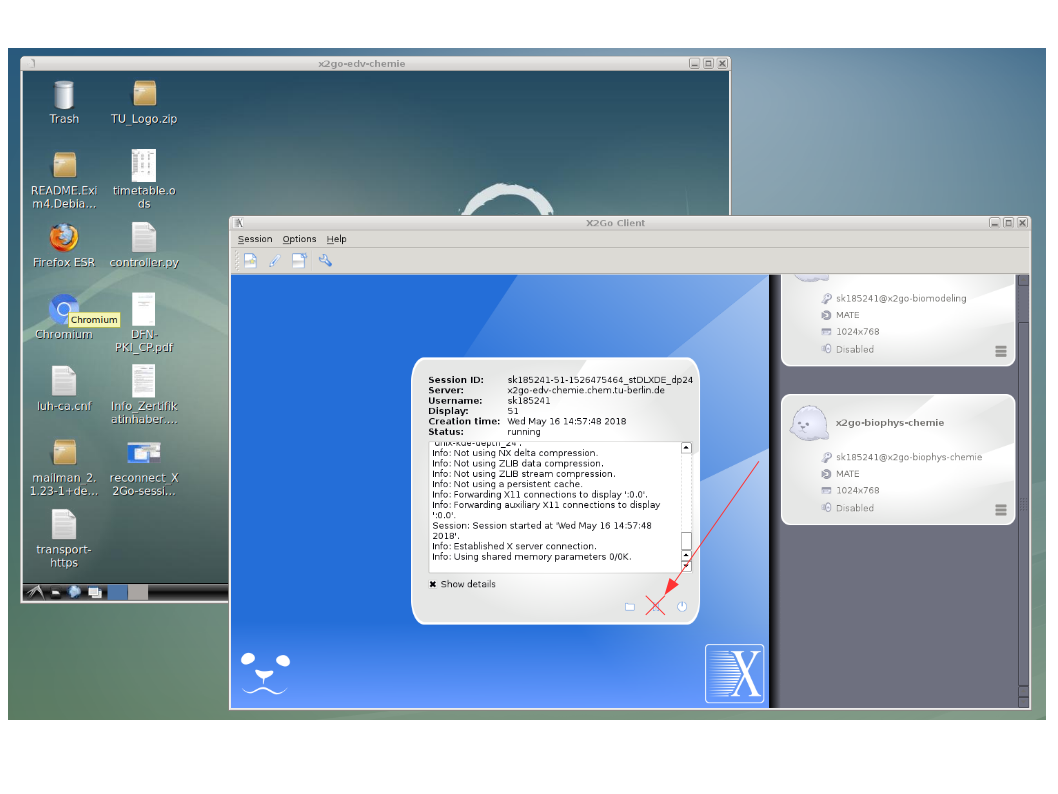Image resolution: width=1058 pixels, height=794 pixels.
Task: Open x2go-biomodeling session card options menu
Action: 1001,351
